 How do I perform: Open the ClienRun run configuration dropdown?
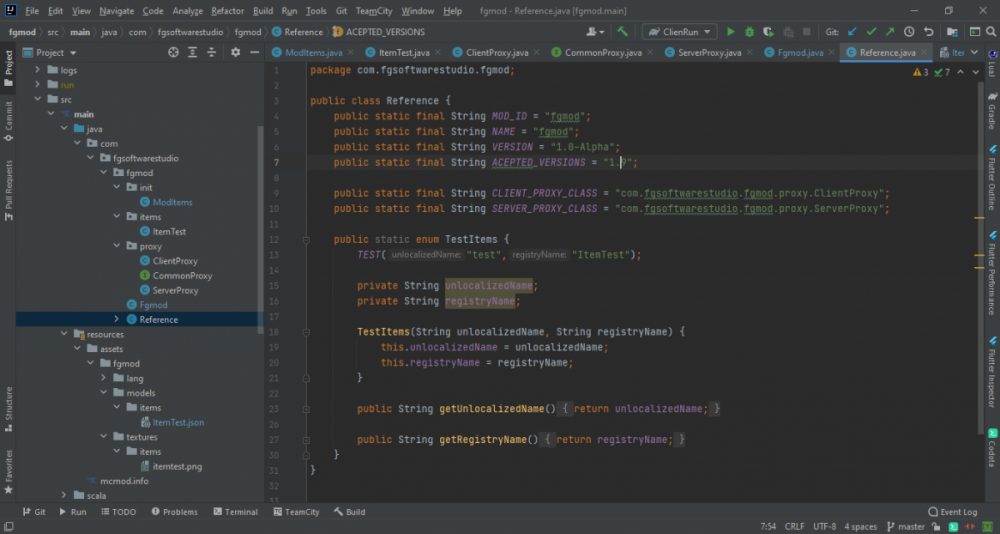(x=679, y=32)
